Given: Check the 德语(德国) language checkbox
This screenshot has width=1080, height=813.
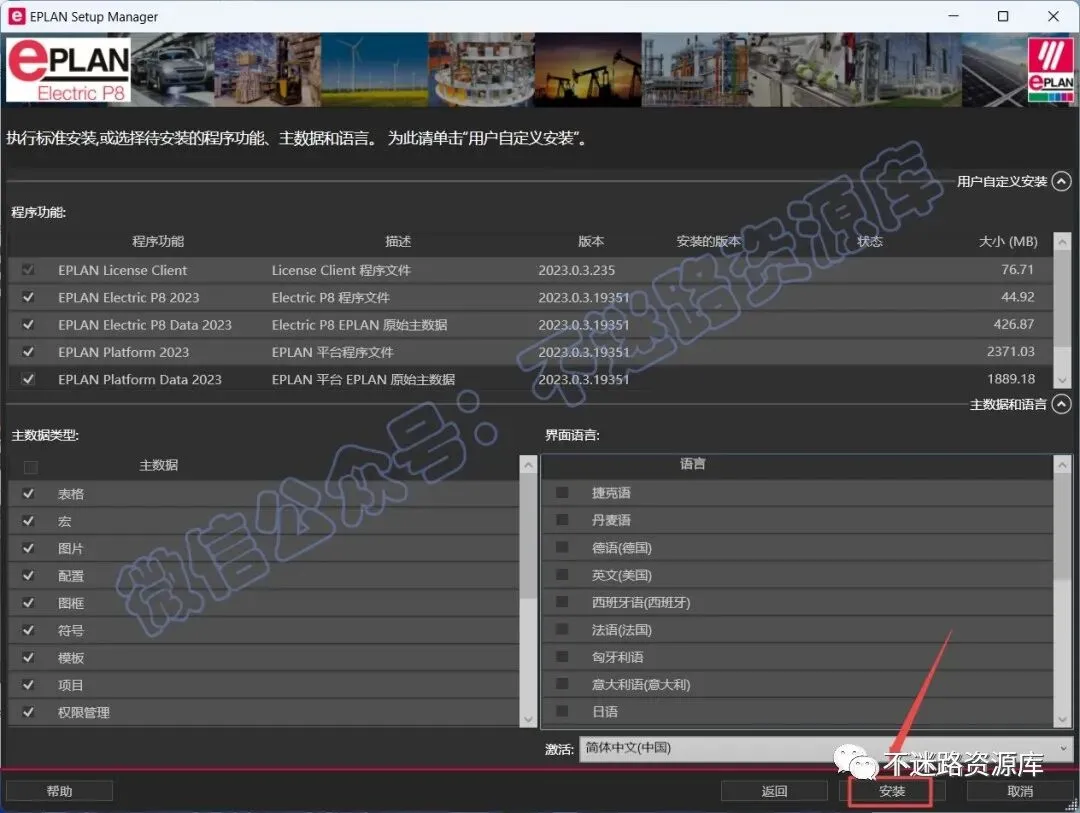Looking at the screenshot, I should tap(562, 547).
